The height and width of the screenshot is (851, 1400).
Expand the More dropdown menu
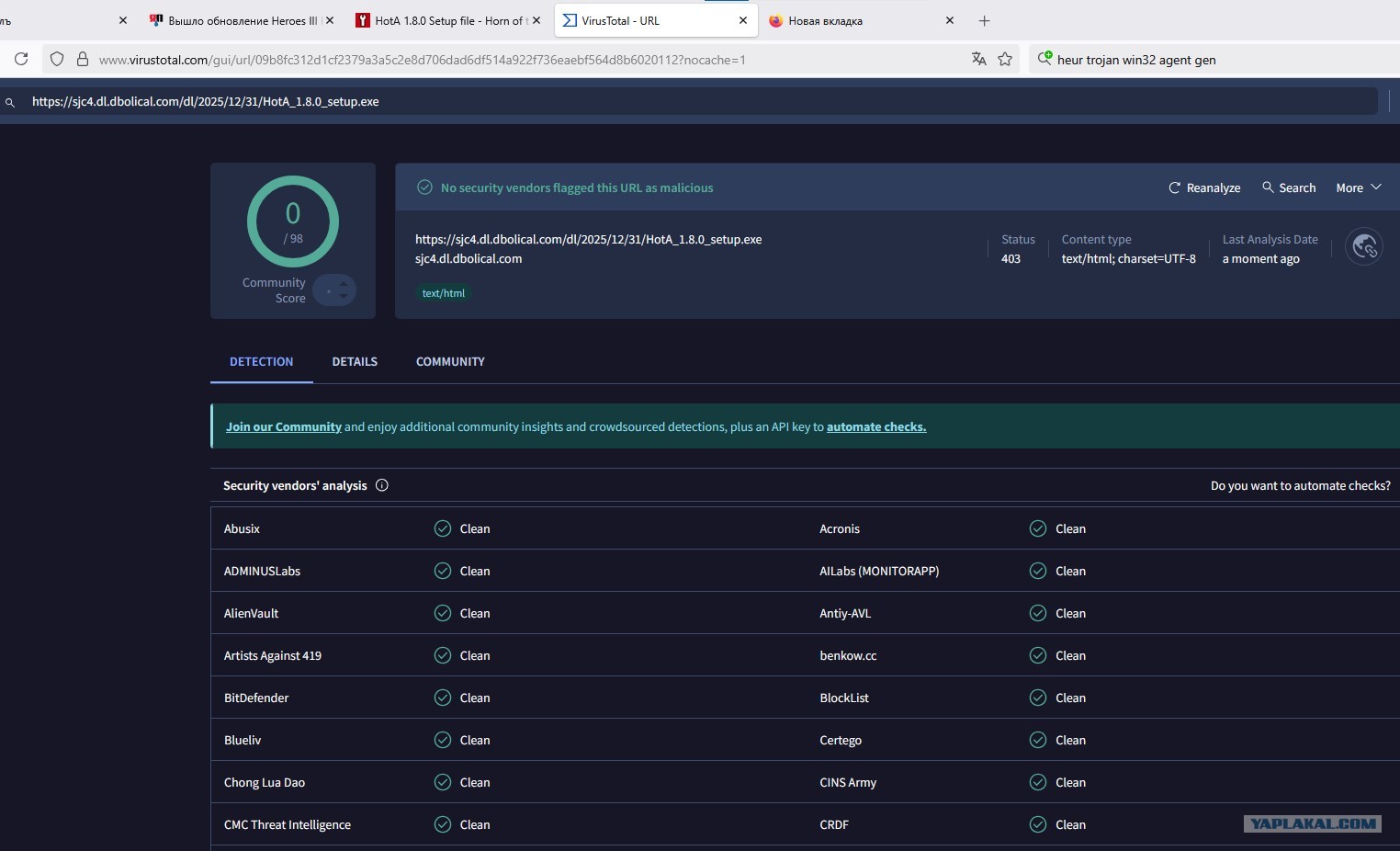1359,187
